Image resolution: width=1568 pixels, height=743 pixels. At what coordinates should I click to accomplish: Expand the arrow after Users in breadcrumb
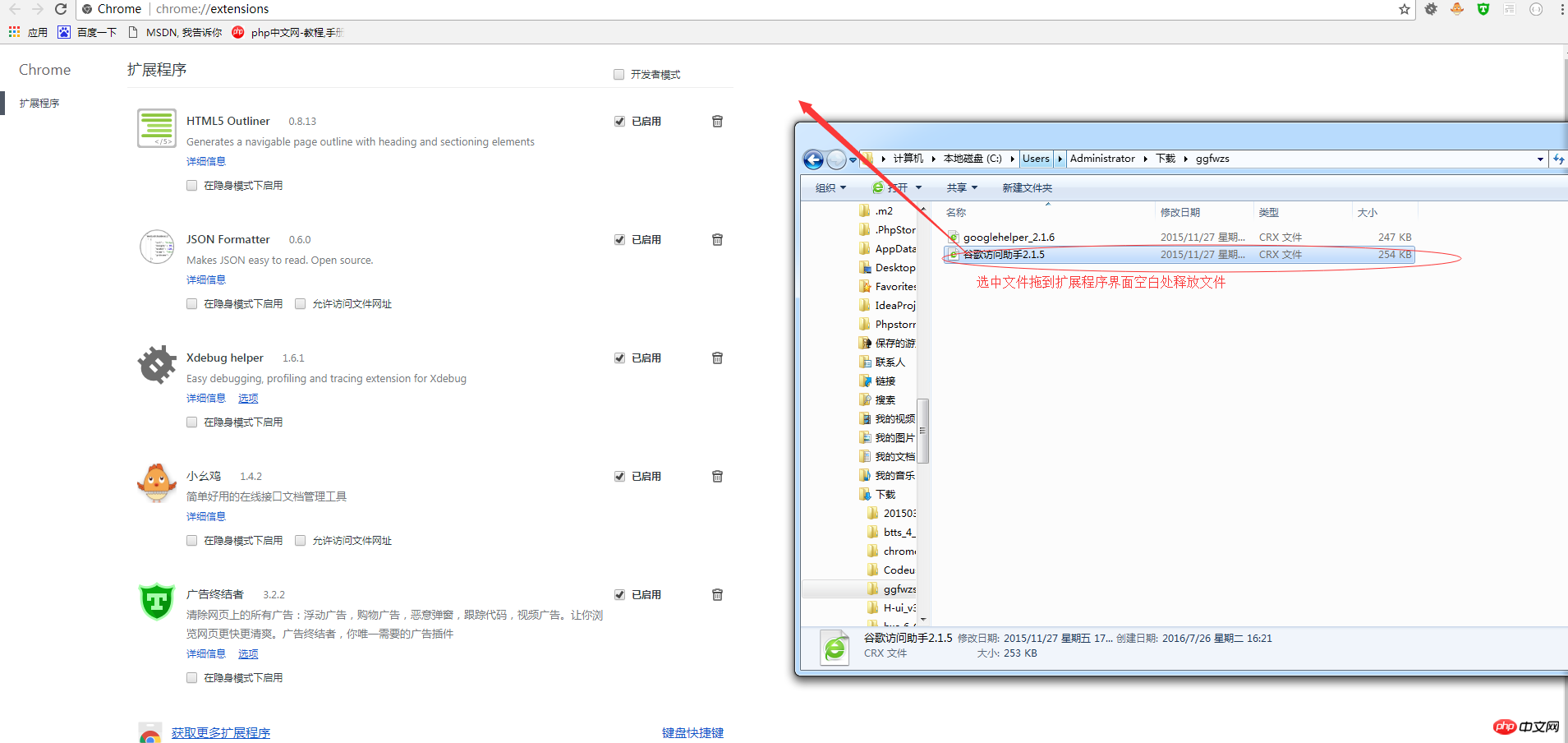point(1060,159)
